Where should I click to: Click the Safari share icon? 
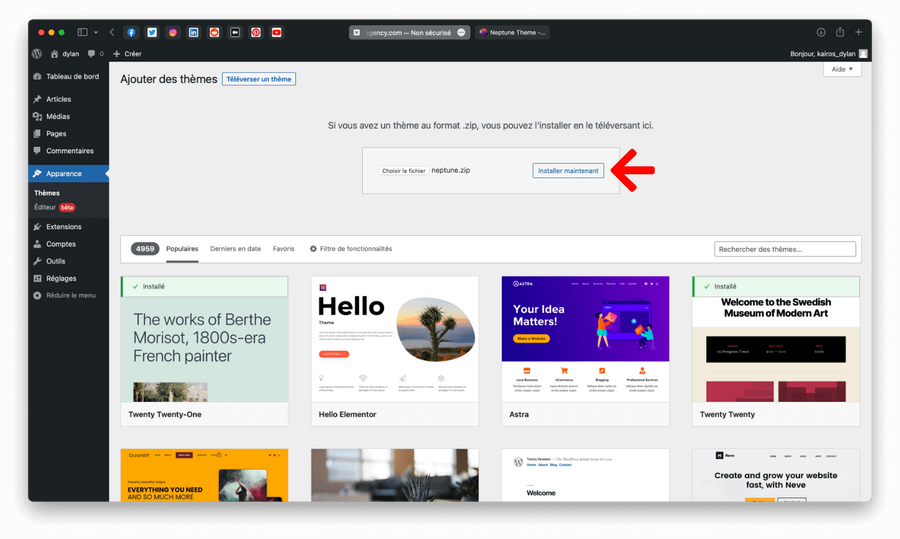click(x=840, y=32)
